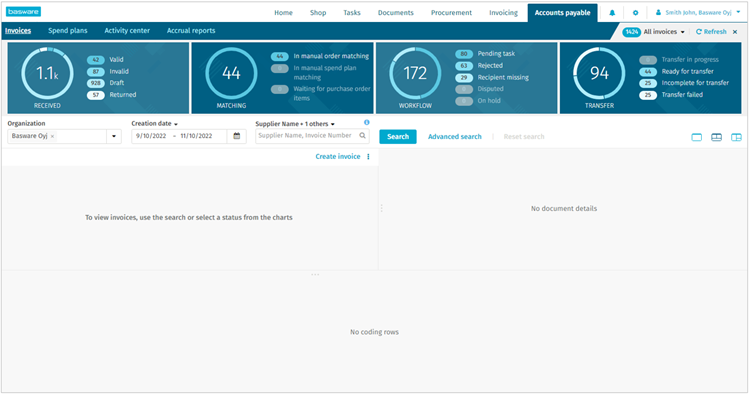
Task: Click the magnifier icon in supplier search
Action: pyautogui.click(x=363, y=136)
